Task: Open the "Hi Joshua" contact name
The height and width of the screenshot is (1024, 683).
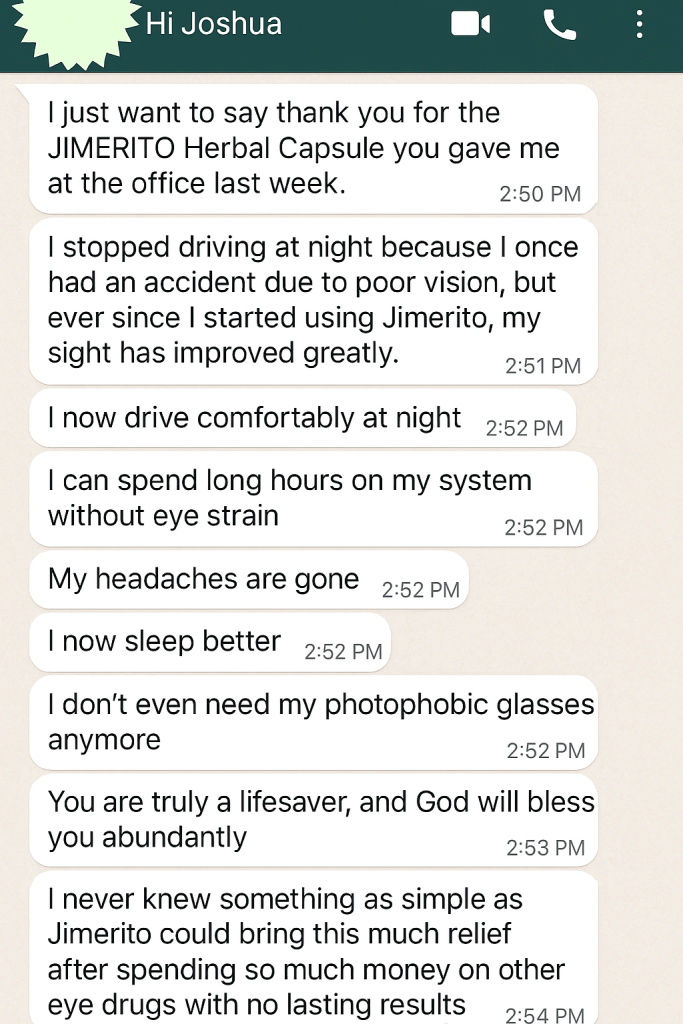Action: click(214, 24)
